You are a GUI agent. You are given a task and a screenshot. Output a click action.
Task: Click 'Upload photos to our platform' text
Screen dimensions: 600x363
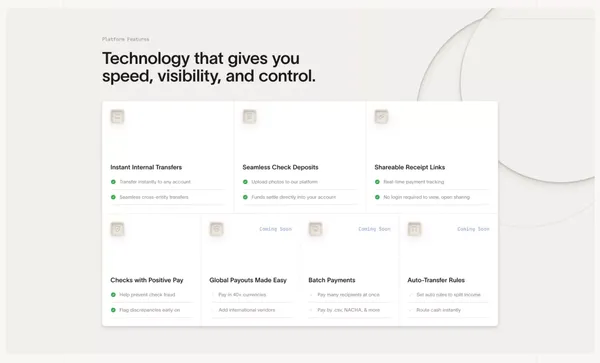click(x=284, y=182)
